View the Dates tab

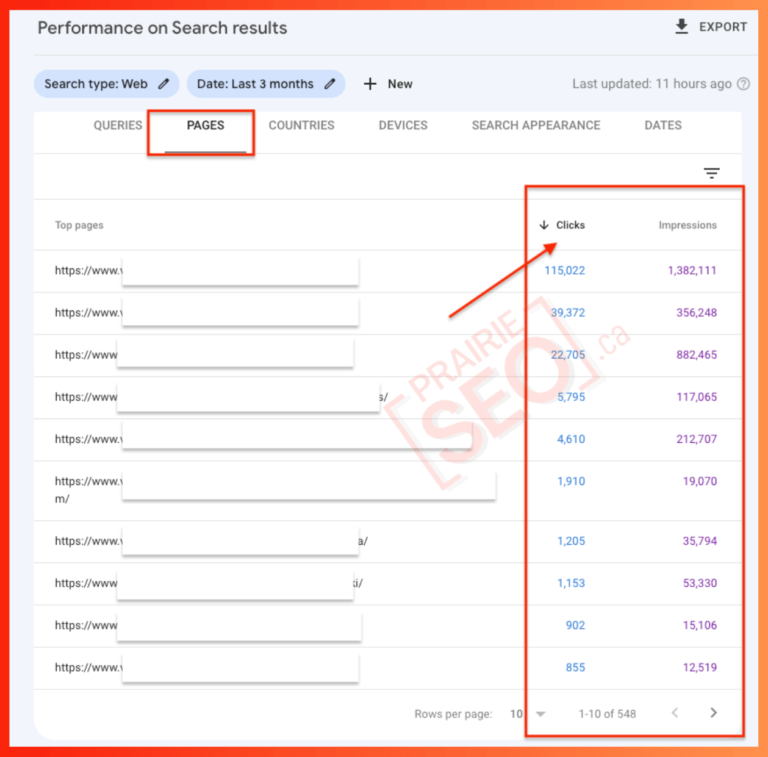coord(663,125)
